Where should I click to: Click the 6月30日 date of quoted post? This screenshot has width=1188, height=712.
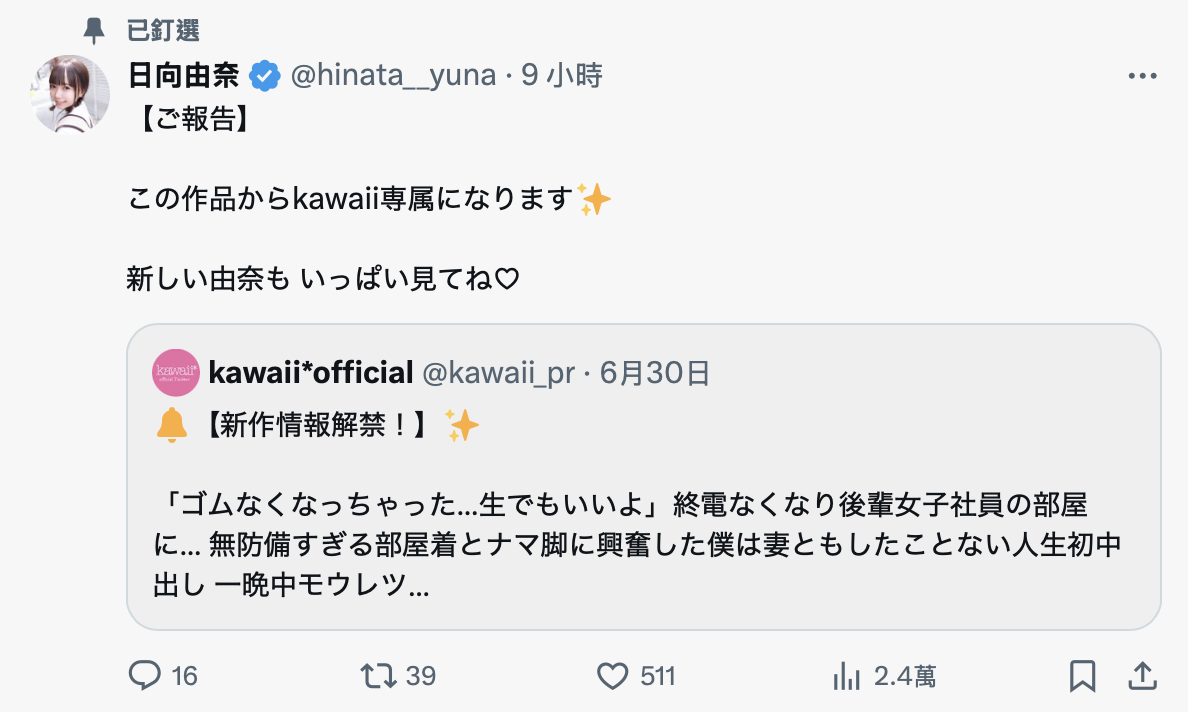(655, 373)
